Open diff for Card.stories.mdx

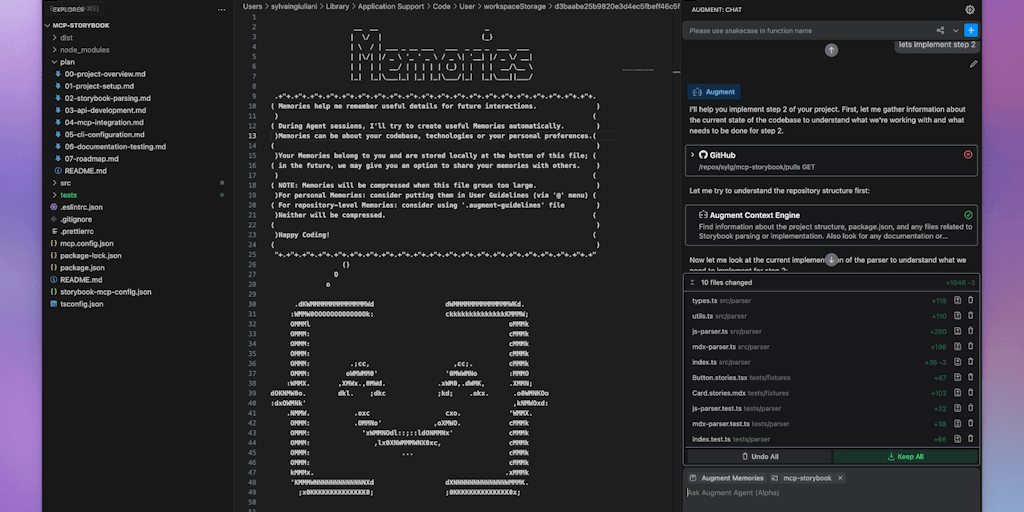tap(957, 393)
